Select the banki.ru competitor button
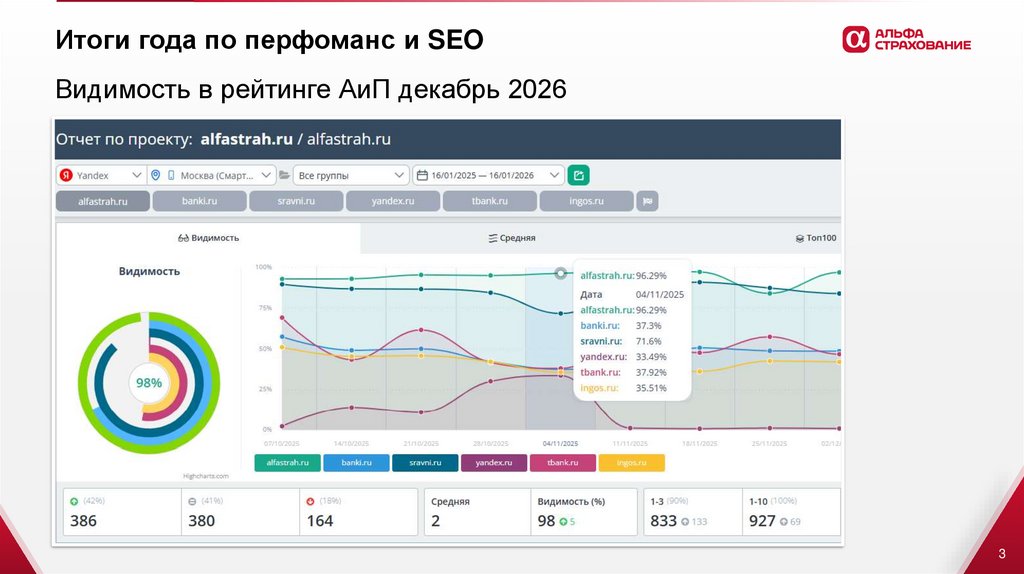Screen dimensions: 1024x574 [199, 201]
